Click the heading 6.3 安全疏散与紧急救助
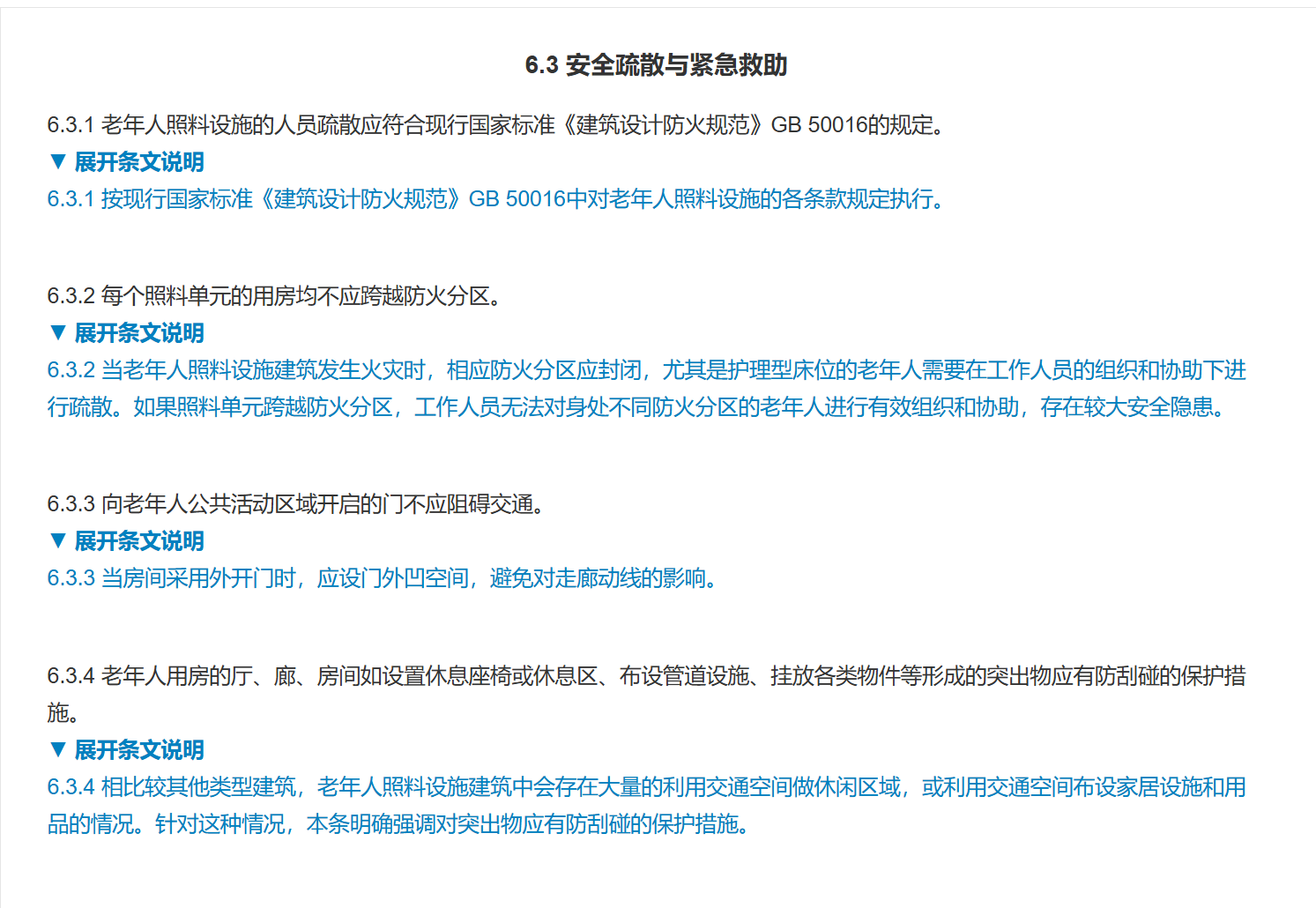Screen dimensions: 1316x908 (x=657, y=65)
